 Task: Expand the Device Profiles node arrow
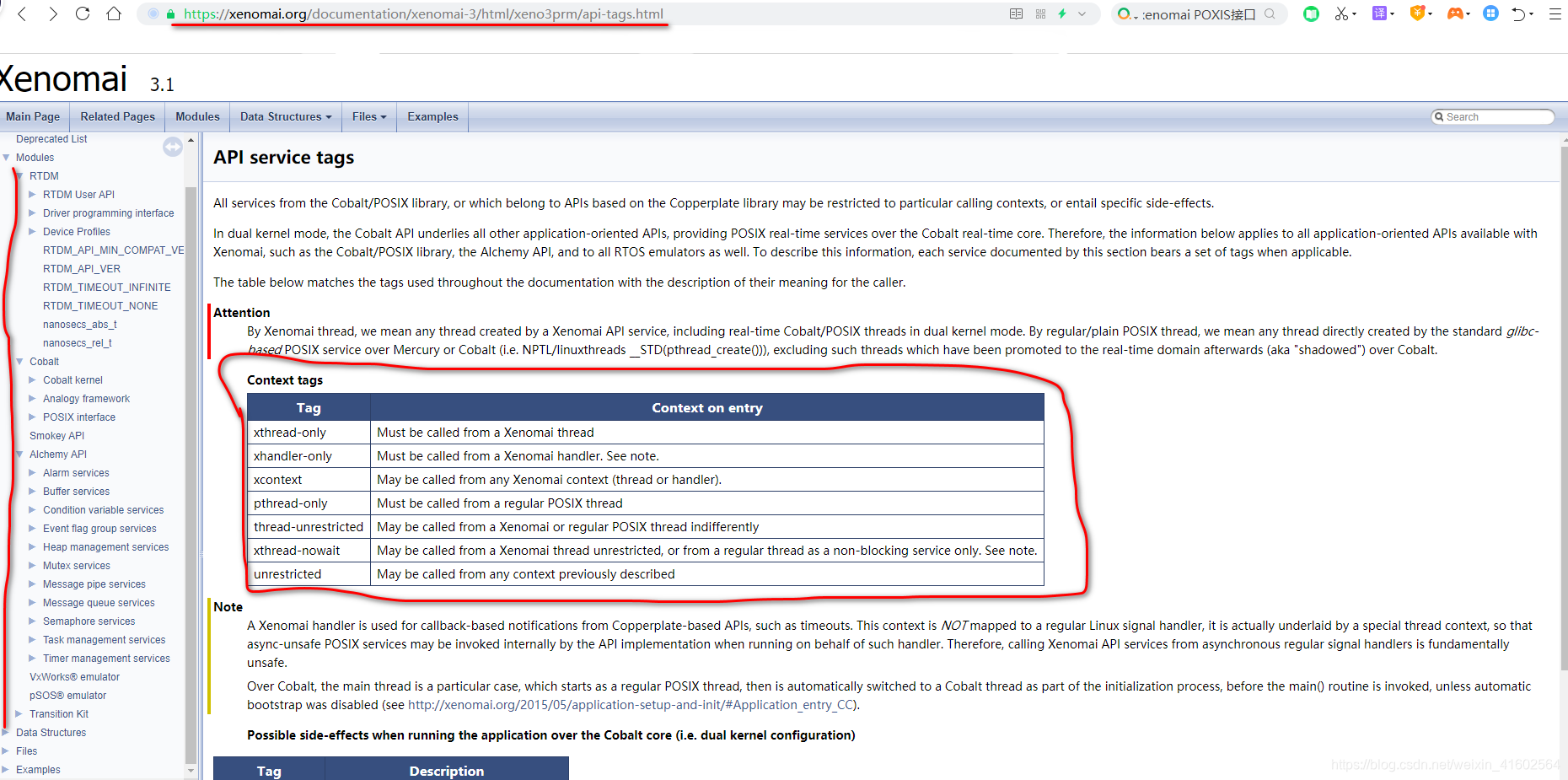point(32,232)
